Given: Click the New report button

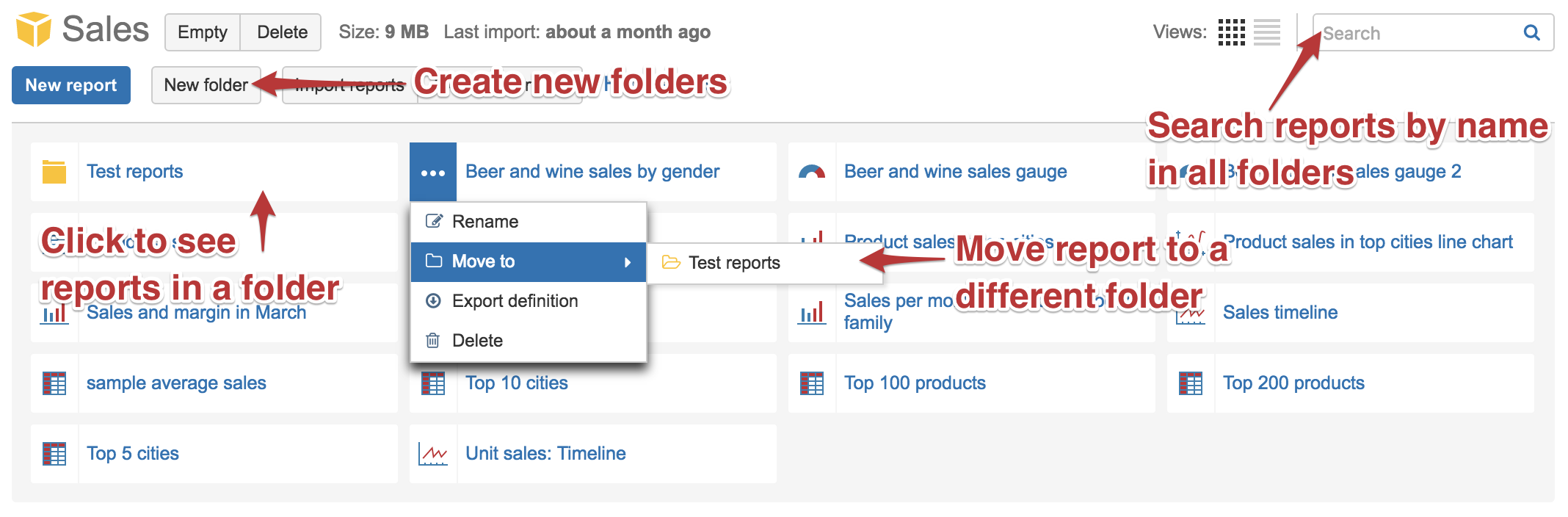Looking at the screenshot, I should 71,85.
